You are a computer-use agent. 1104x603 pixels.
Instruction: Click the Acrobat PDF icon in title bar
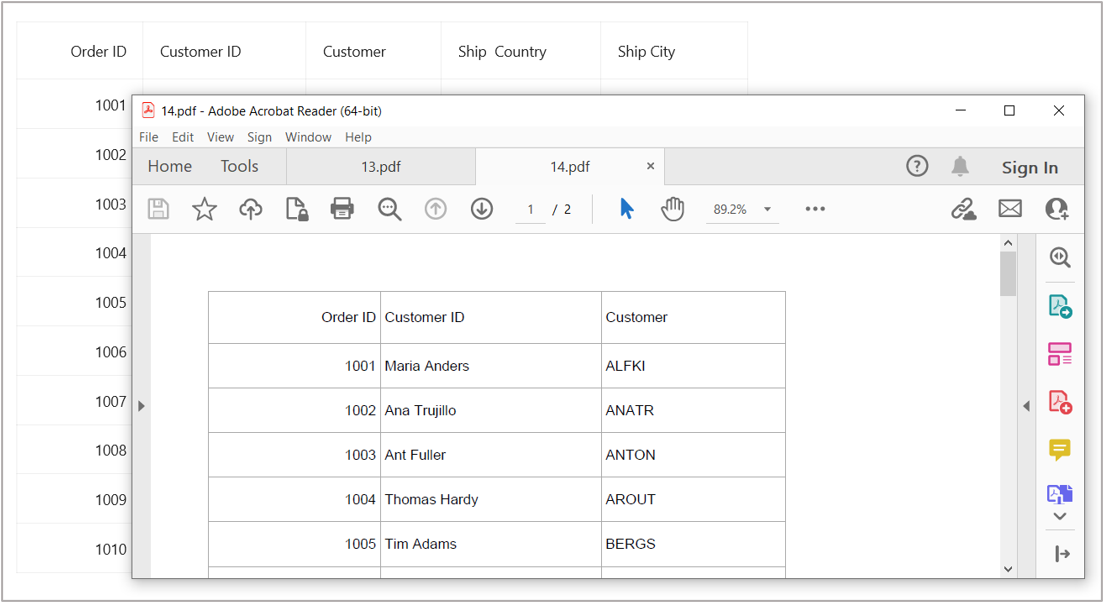[148, 110]
